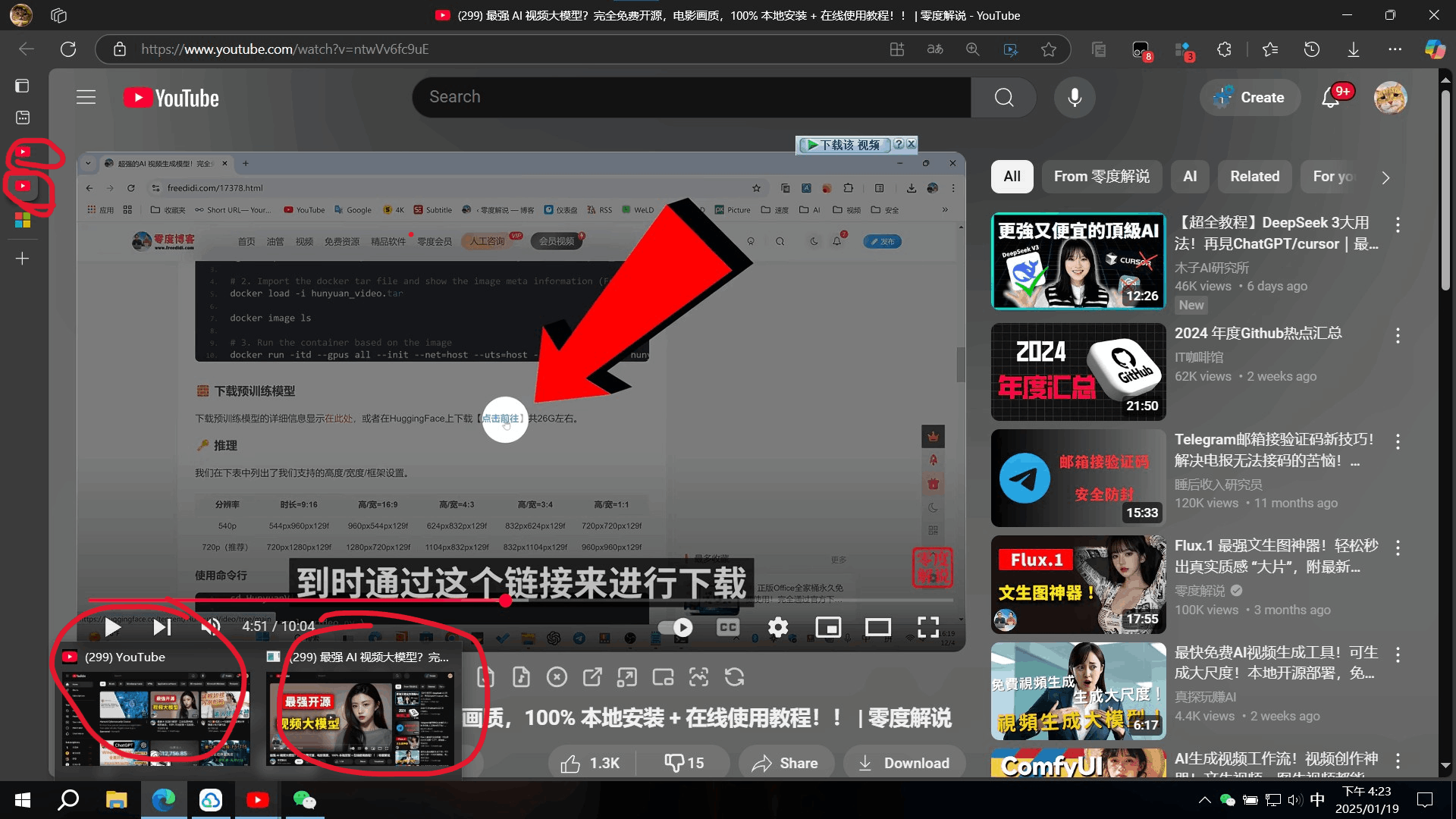This screenshot has width=1456, height=819.
Task: Mute the video volume
Action: [x=211, y=626]
